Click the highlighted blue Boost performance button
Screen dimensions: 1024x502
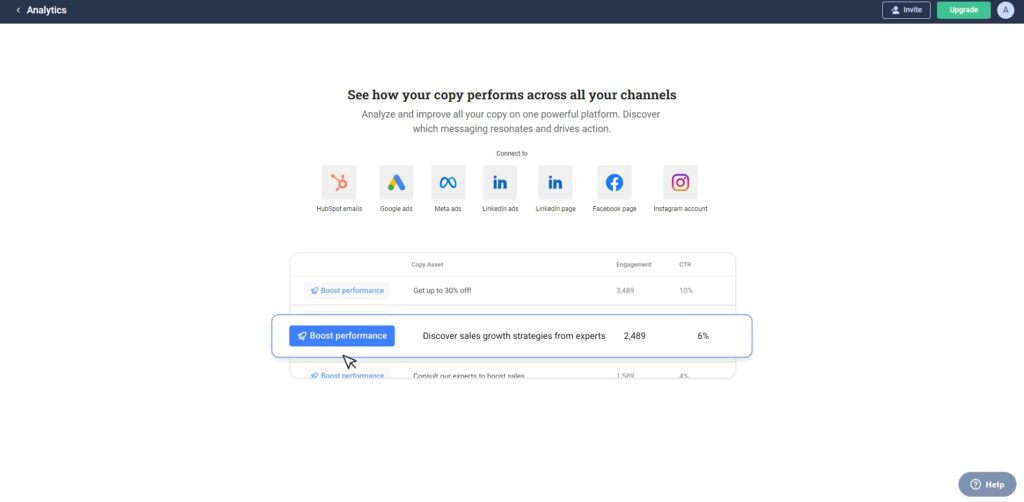[x=342, y=336]
